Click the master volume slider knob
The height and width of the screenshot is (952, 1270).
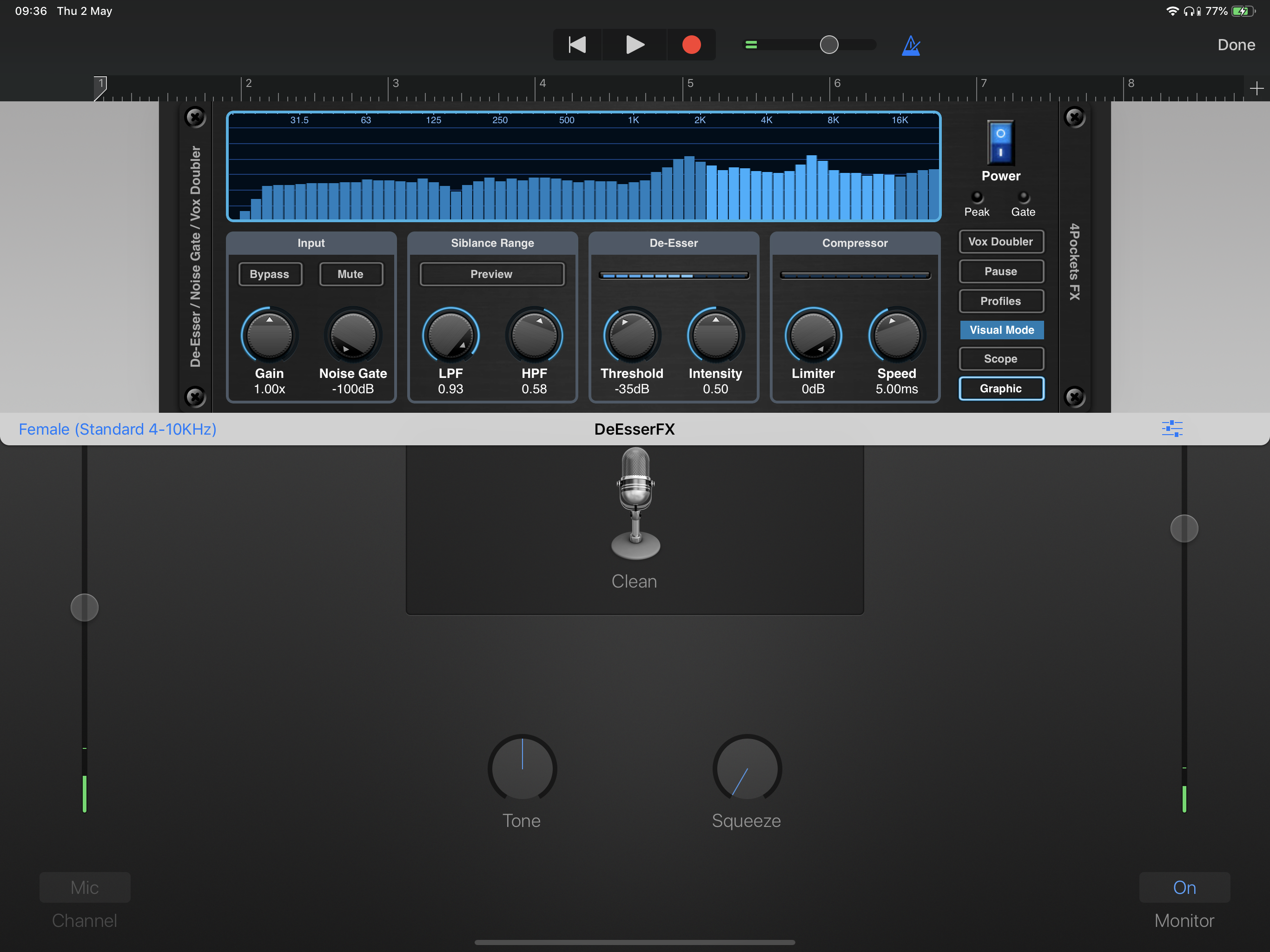coord(828,45)
